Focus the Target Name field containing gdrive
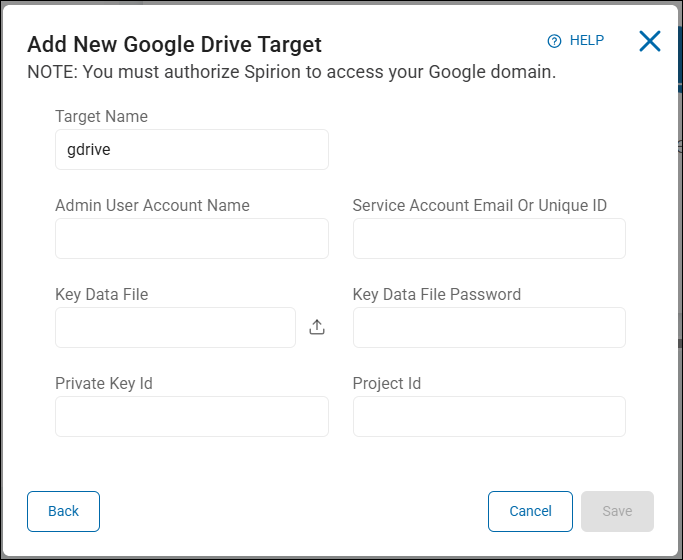Screen dimensions: 683x560 coord(191,150)
